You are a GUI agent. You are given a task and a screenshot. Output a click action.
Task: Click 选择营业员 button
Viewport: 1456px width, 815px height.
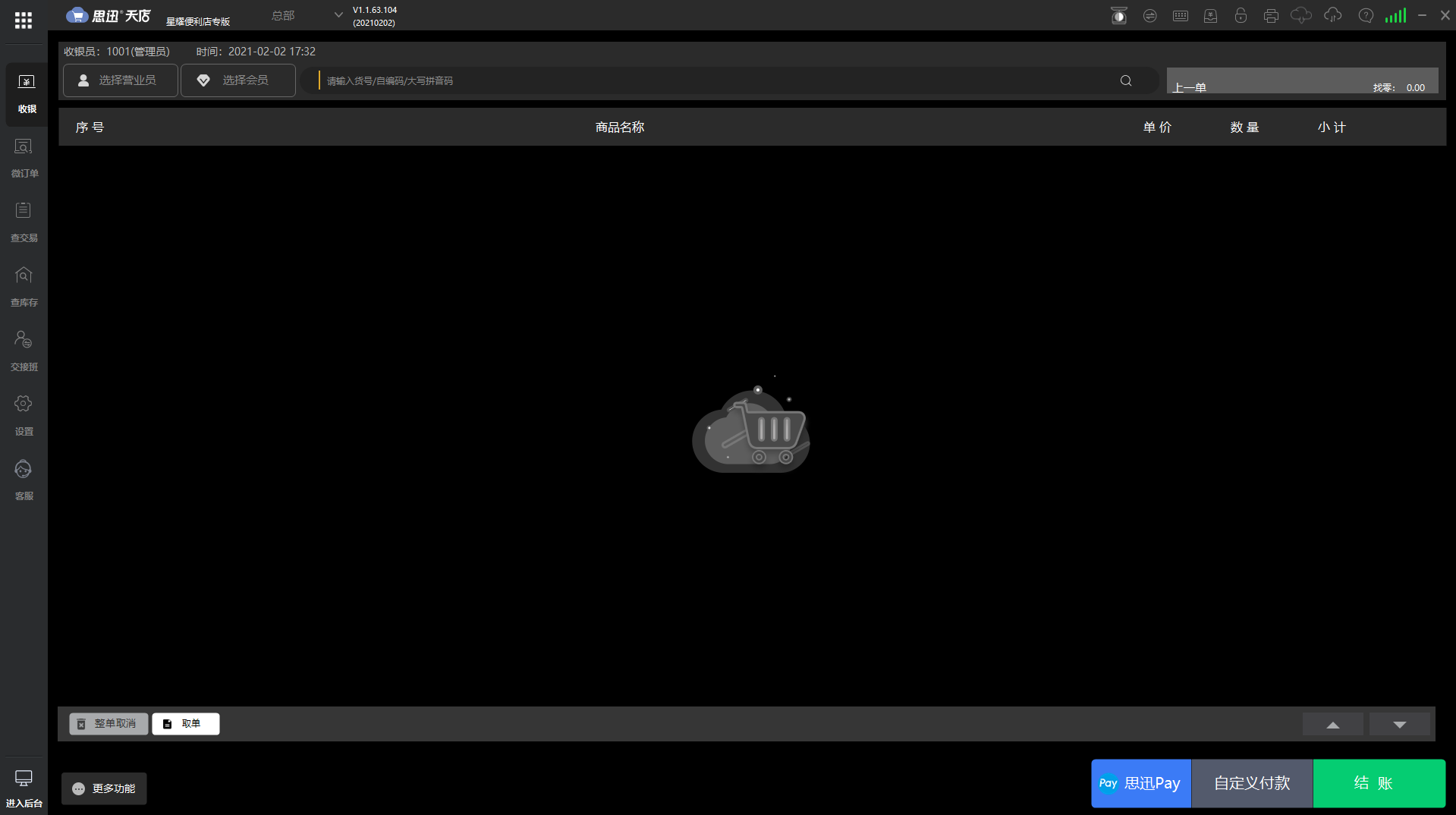pos(121,80)
